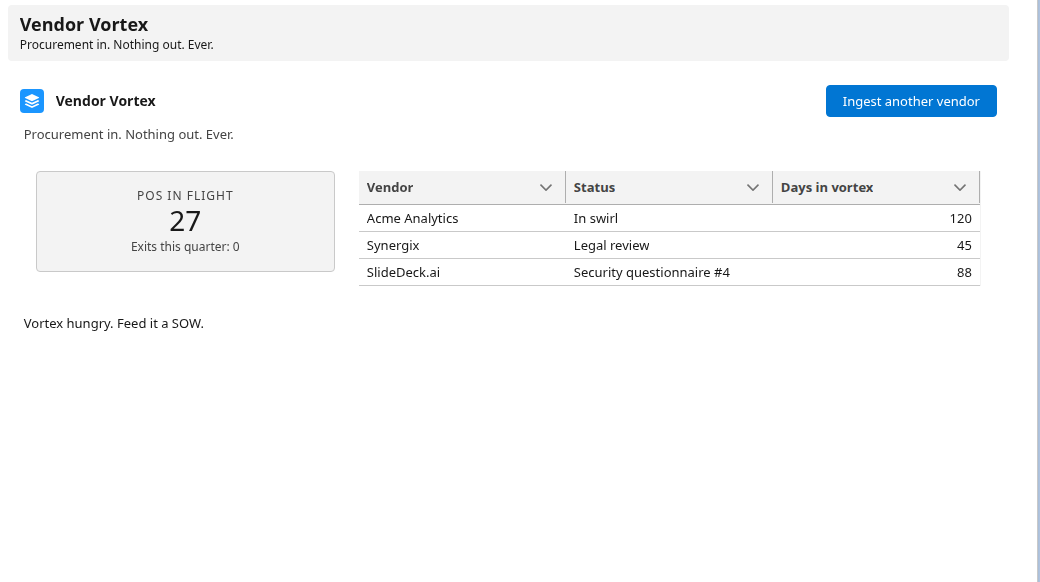This screenshot has height=582, width=1040.
Task: Click Security questionnaire #4 status cell
Action: tap(669, 273)
